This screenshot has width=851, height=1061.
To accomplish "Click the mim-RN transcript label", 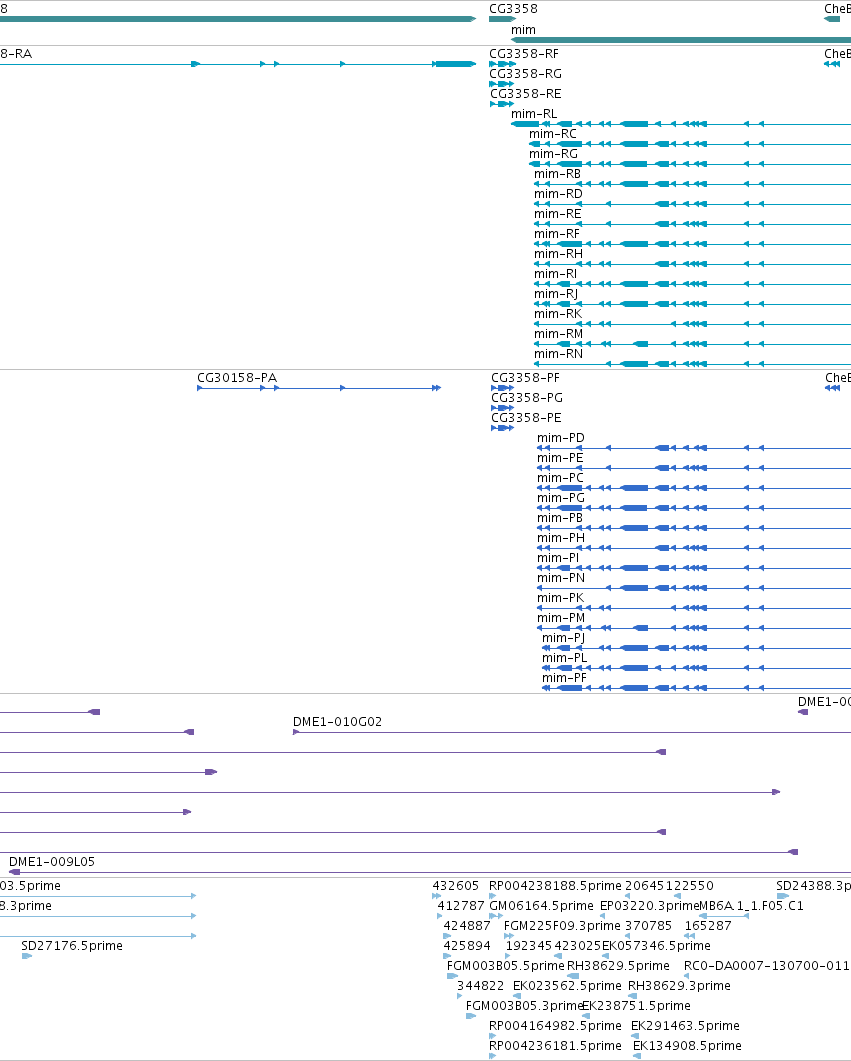I will [x=558, y=354].
